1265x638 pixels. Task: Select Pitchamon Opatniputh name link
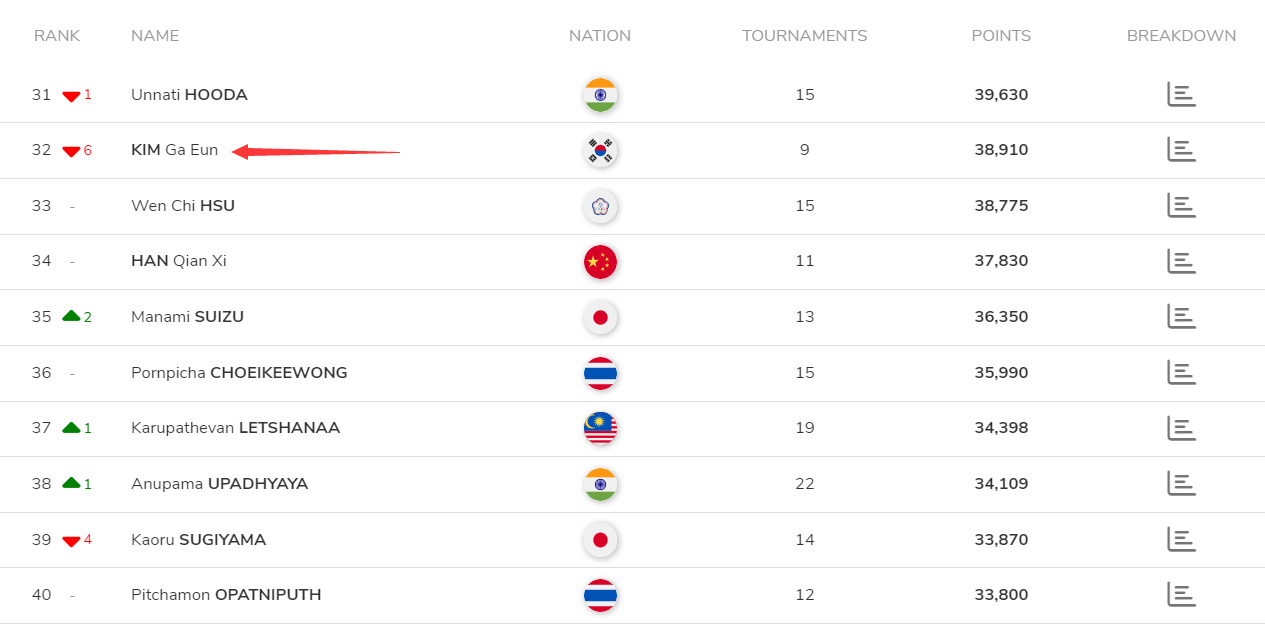point(226,595)
